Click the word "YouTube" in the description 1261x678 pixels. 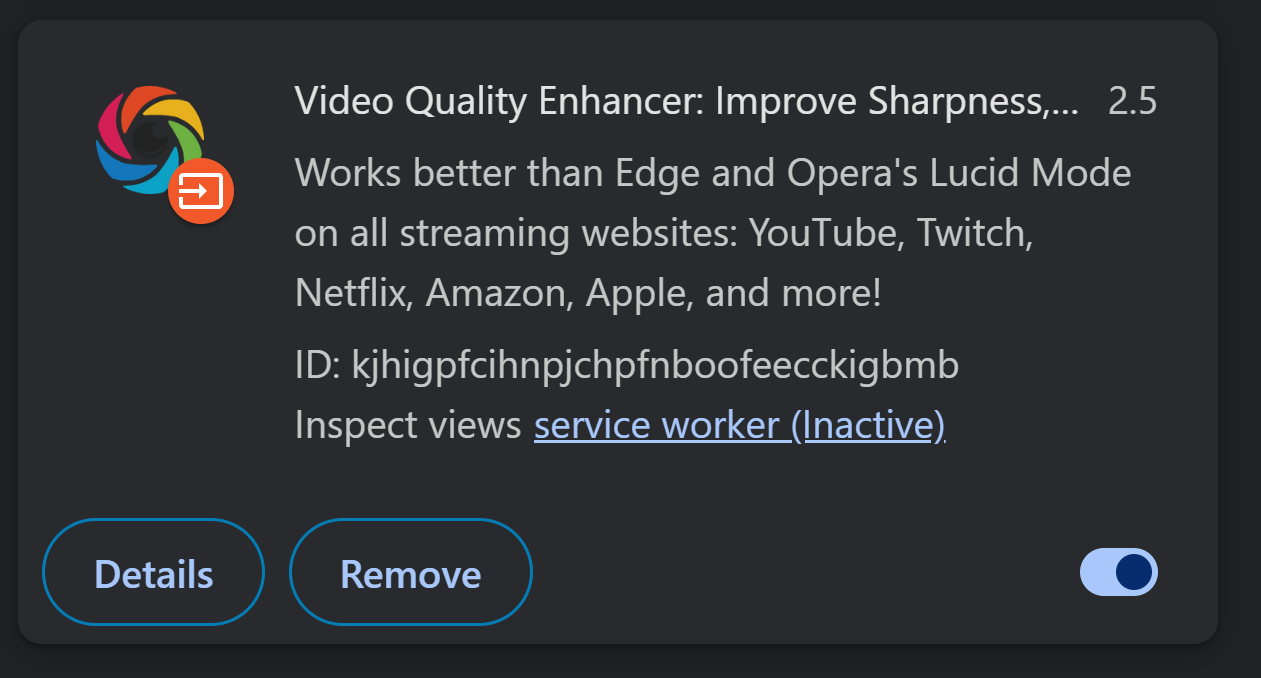(825, 233)
